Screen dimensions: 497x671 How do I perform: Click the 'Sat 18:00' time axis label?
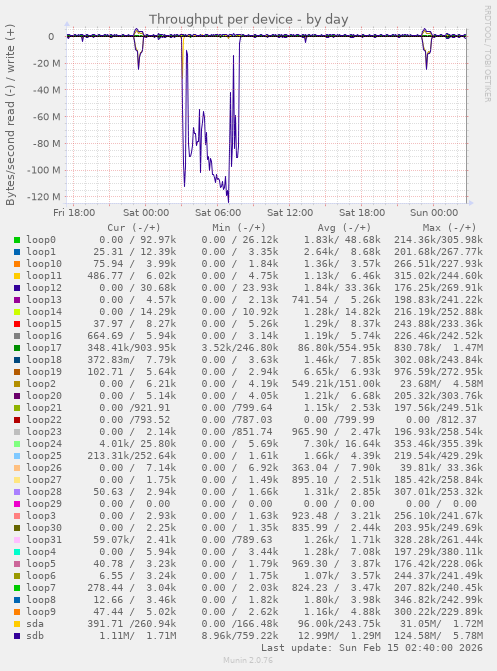[x=362, y=213]
